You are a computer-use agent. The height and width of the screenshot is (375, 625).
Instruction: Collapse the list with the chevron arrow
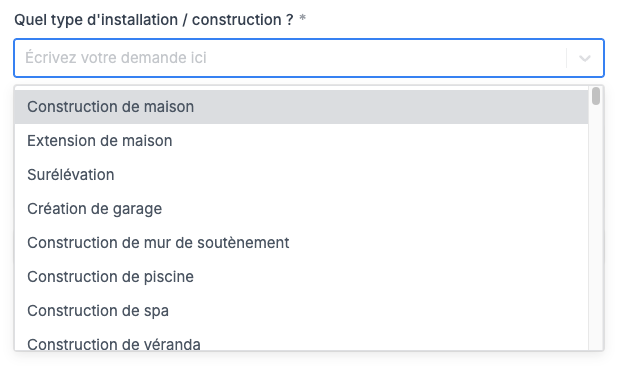(x=584, y=58)
